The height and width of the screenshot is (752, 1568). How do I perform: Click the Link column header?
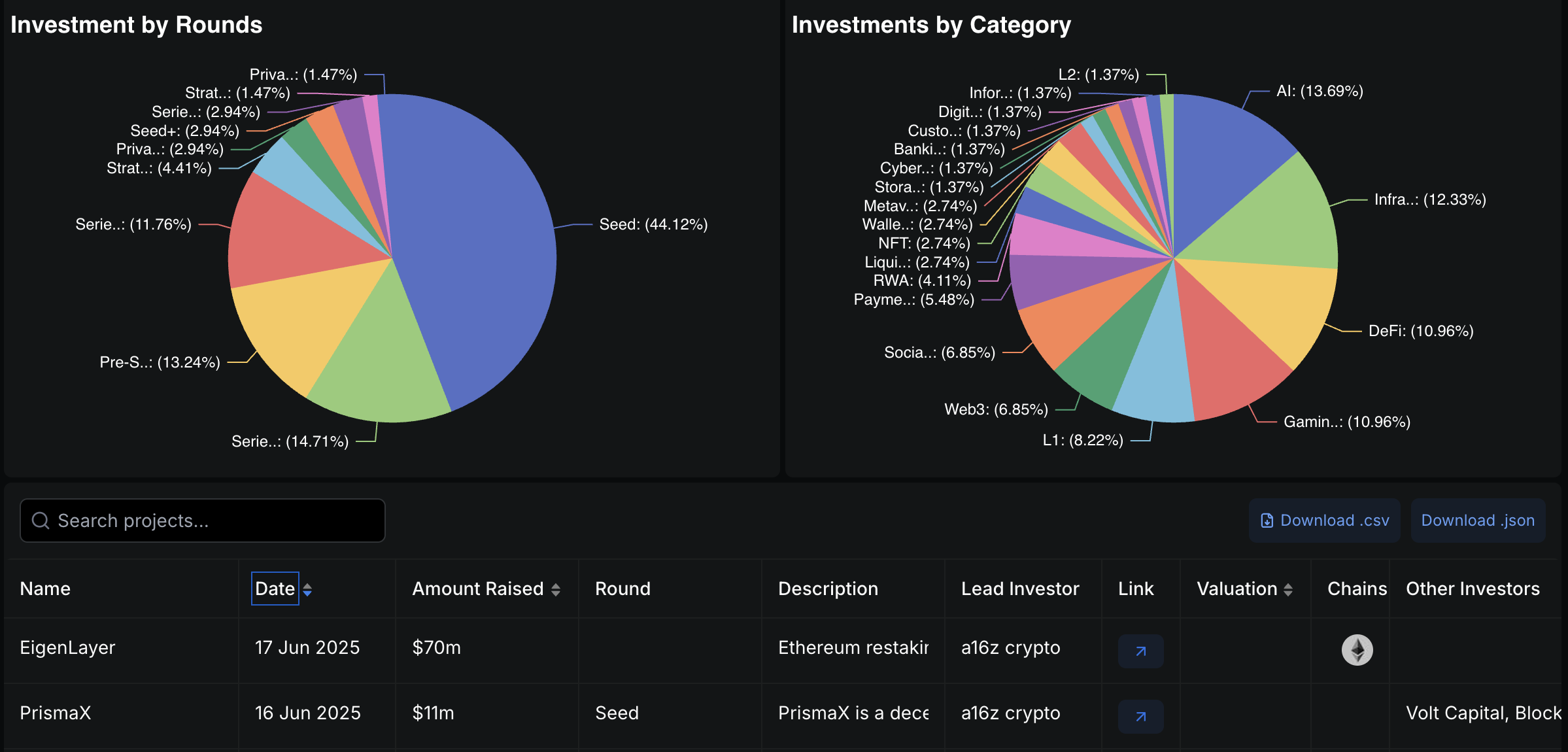pos(1136,589)
